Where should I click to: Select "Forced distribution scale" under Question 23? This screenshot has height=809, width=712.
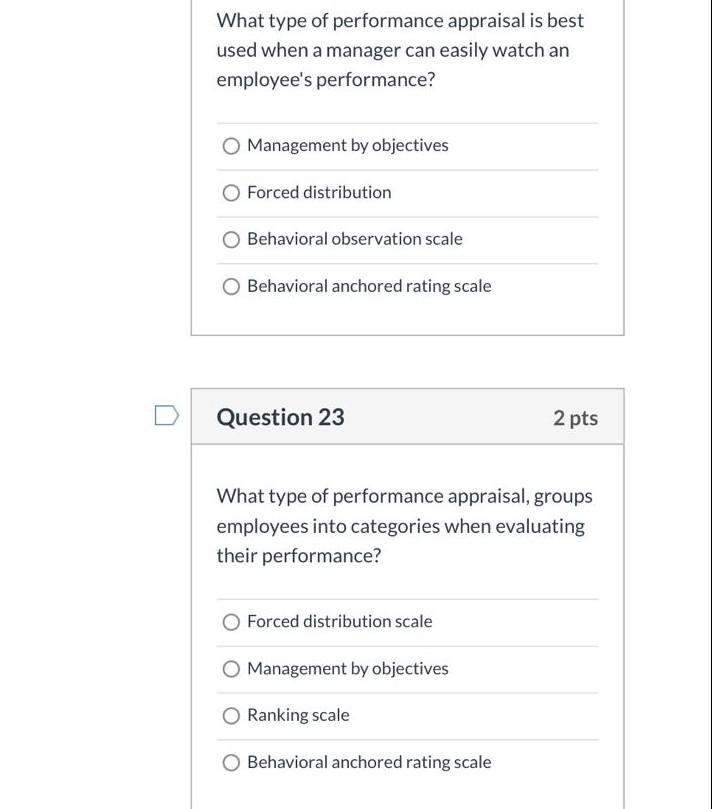click(231, 621)
